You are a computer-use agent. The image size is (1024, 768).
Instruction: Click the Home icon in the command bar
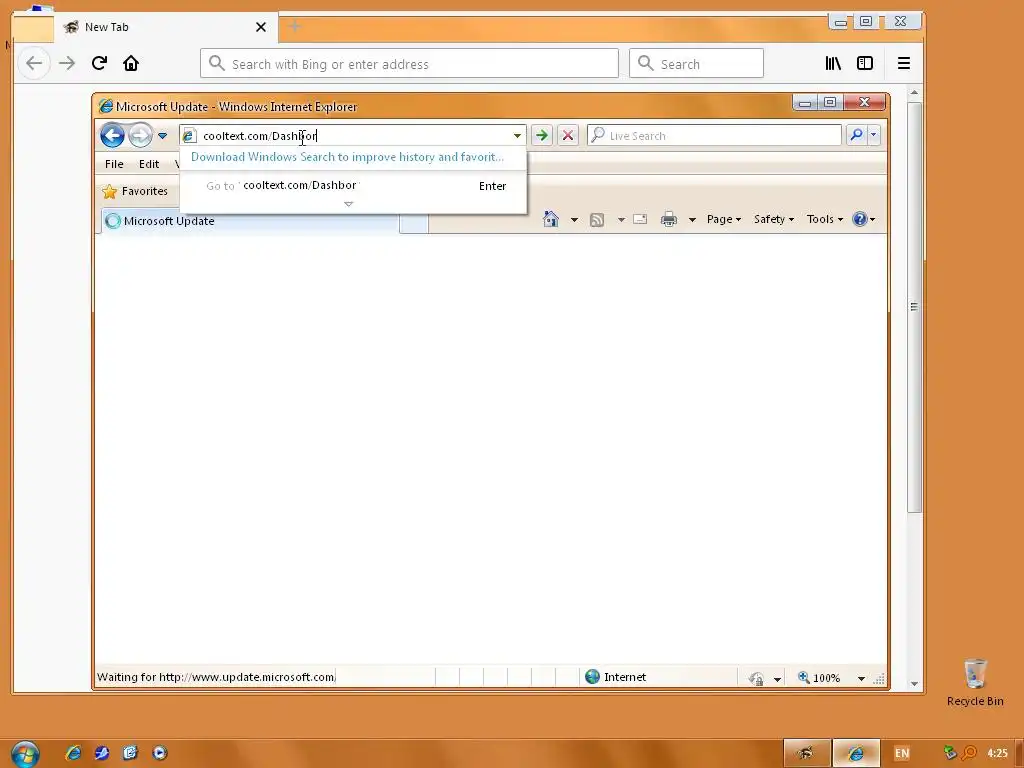pos(551,219)
